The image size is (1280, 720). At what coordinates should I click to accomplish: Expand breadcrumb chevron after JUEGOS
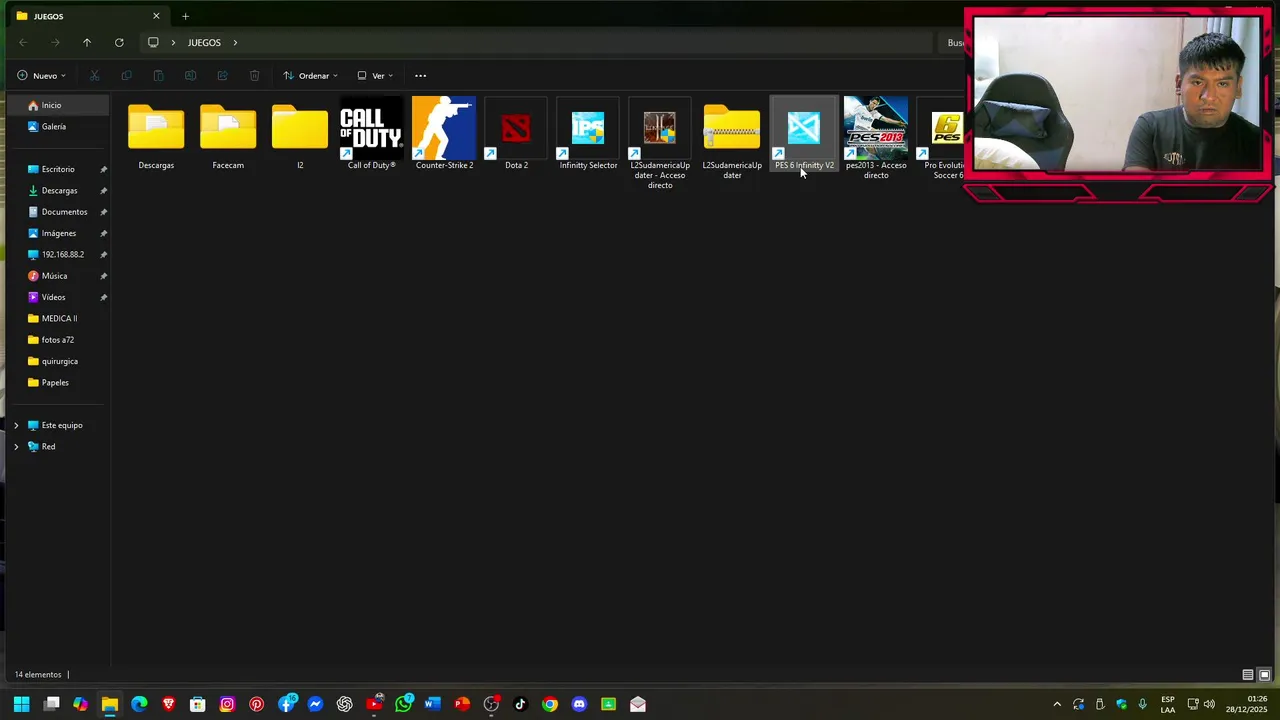pyautogui.click(x=235, y=42)
